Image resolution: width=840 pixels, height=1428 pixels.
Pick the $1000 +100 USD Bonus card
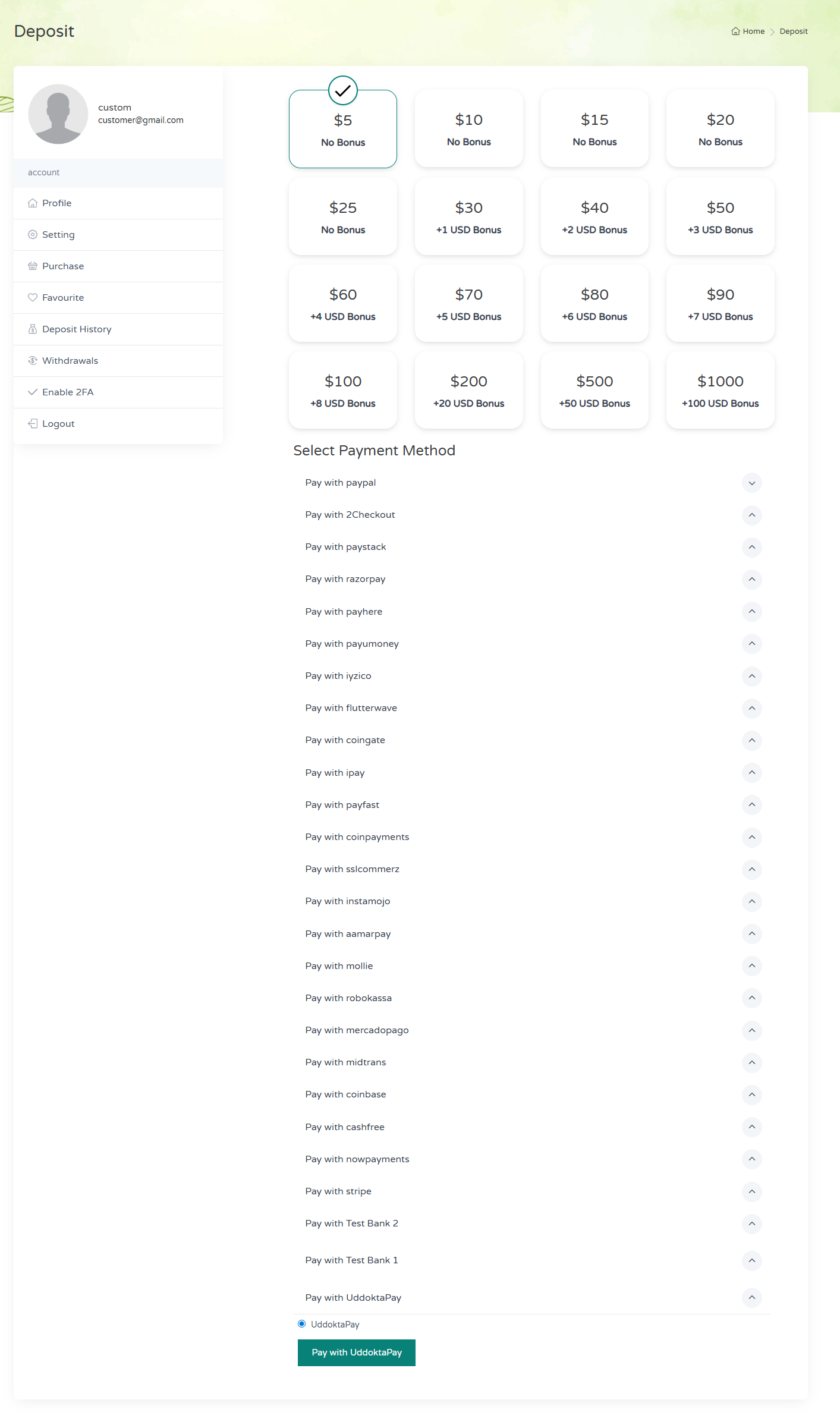(x=720, y=391)
